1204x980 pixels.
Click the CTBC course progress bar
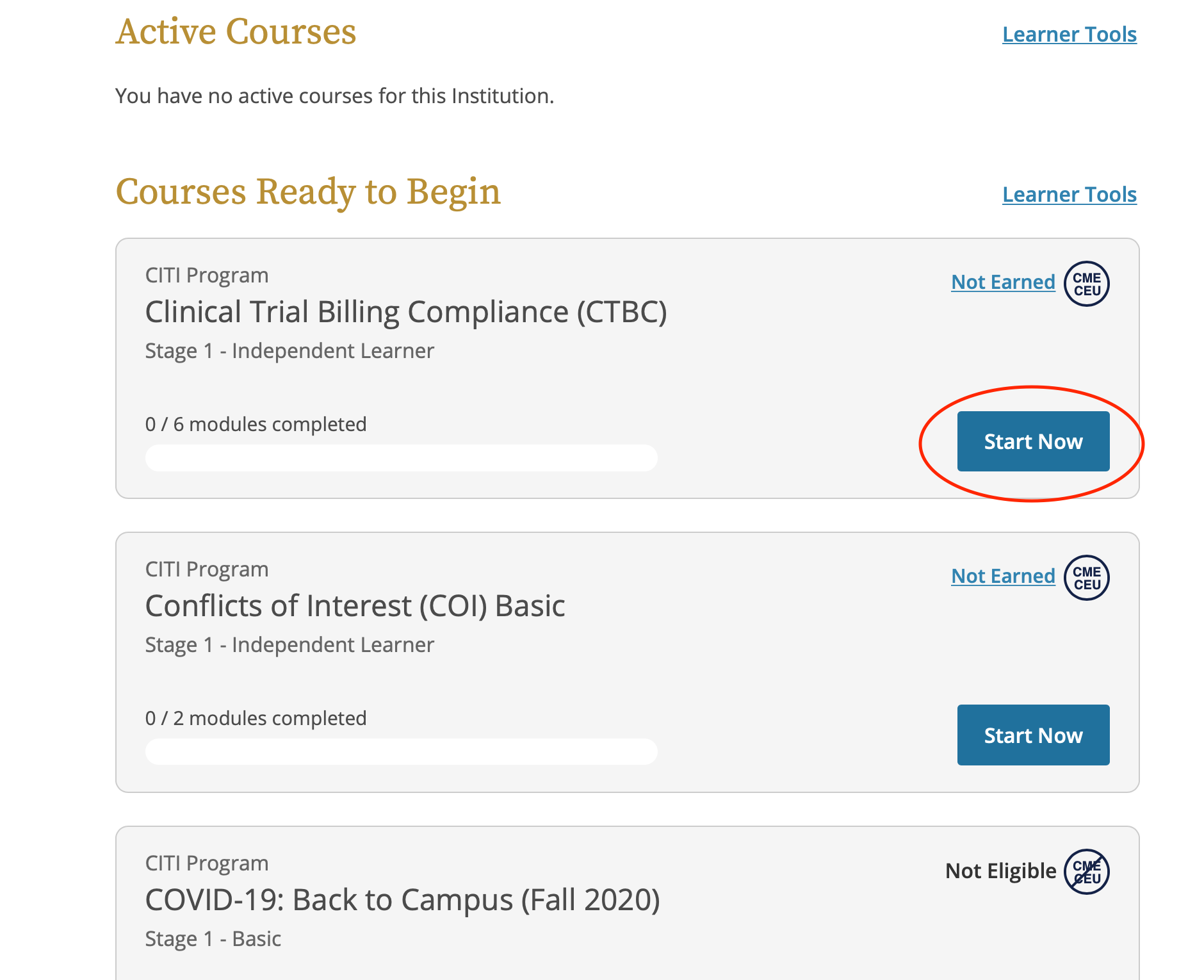(401, 457)
